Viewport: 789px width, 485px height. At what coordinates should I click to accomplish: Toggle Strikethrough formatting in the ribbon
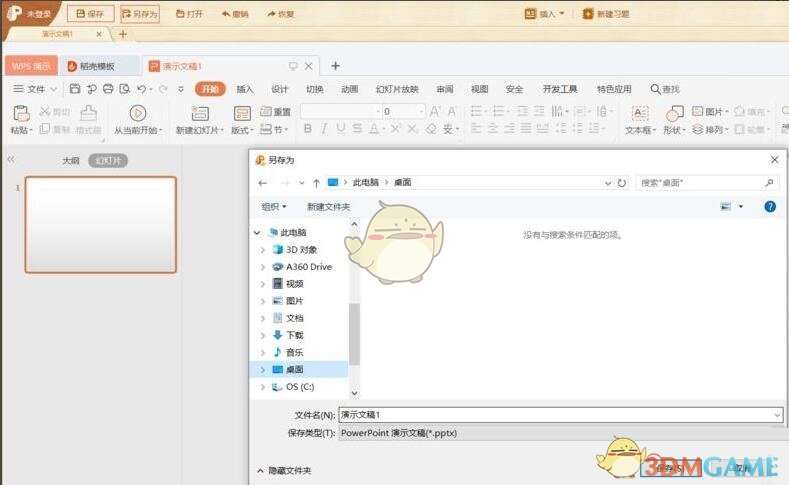pyautogui.click(x=357, y=129)
